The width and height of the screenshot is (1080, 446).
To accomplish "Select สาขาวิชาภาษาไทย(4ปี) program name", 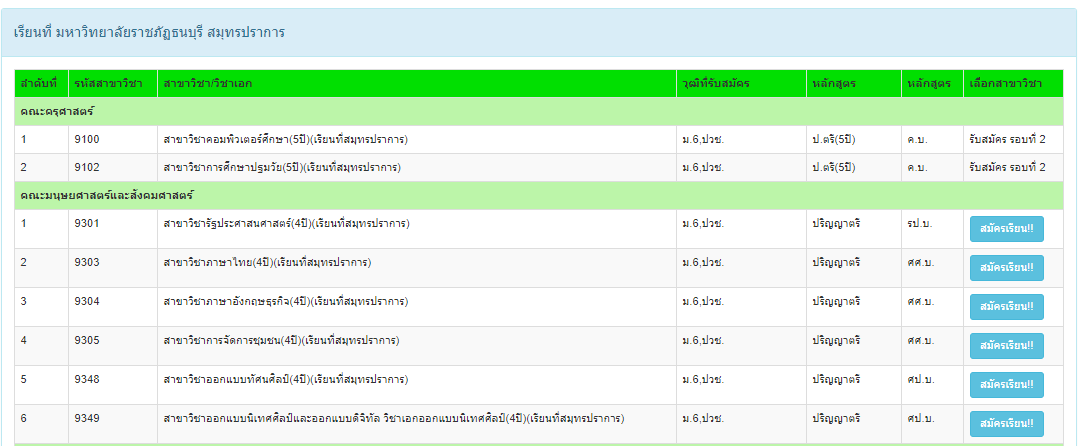I will click(267, 263).
